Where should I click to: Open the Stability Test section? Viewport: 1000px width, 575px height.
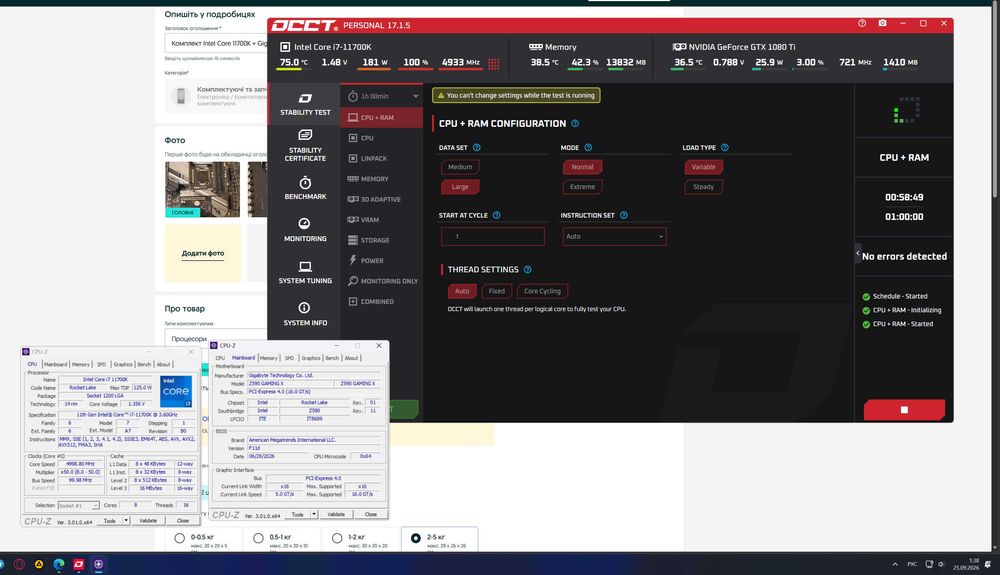[x=305, y=104]
